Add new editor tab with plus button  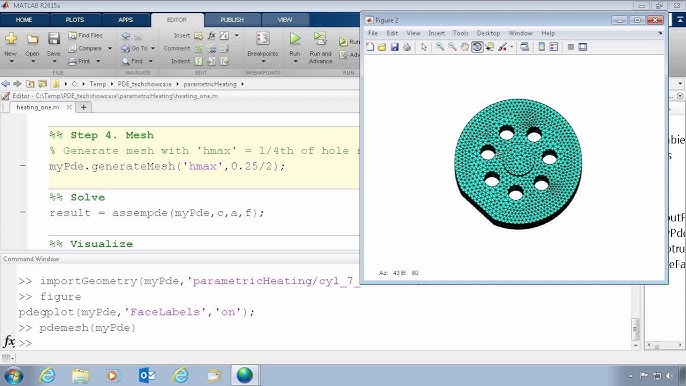pyautogui.click(x=84, y=107)
